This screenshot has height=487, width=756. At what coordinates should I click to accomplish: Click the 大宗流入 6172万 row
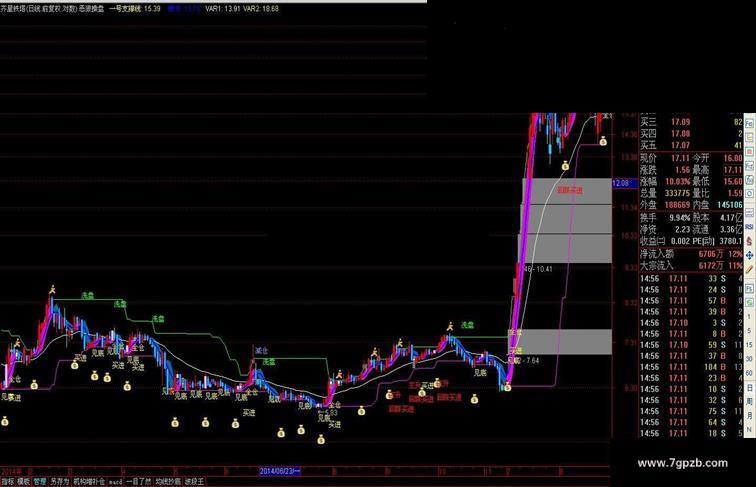[691, 265]
